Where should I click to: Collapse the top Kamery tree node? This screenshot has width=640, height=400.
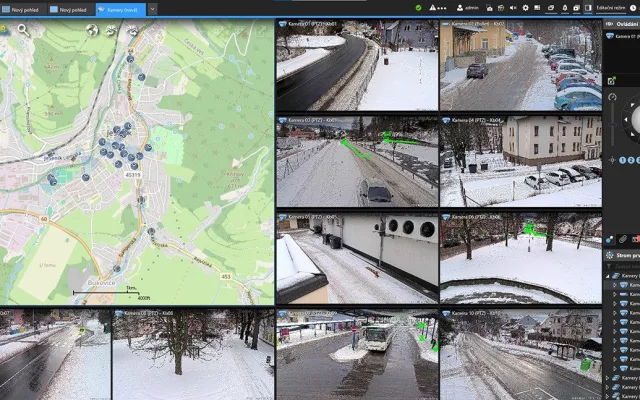coord(607,276)
